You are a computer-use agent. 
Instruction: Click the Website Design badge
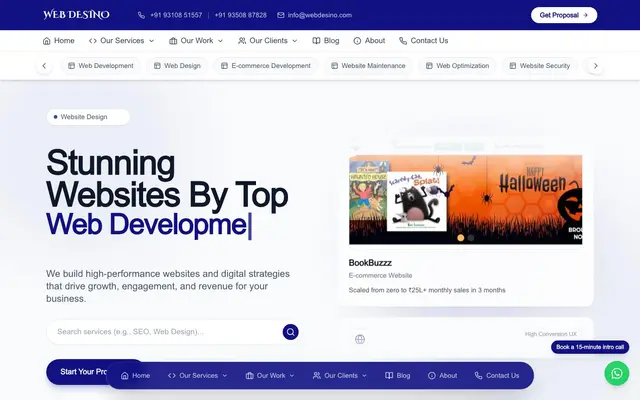(88, 117)
